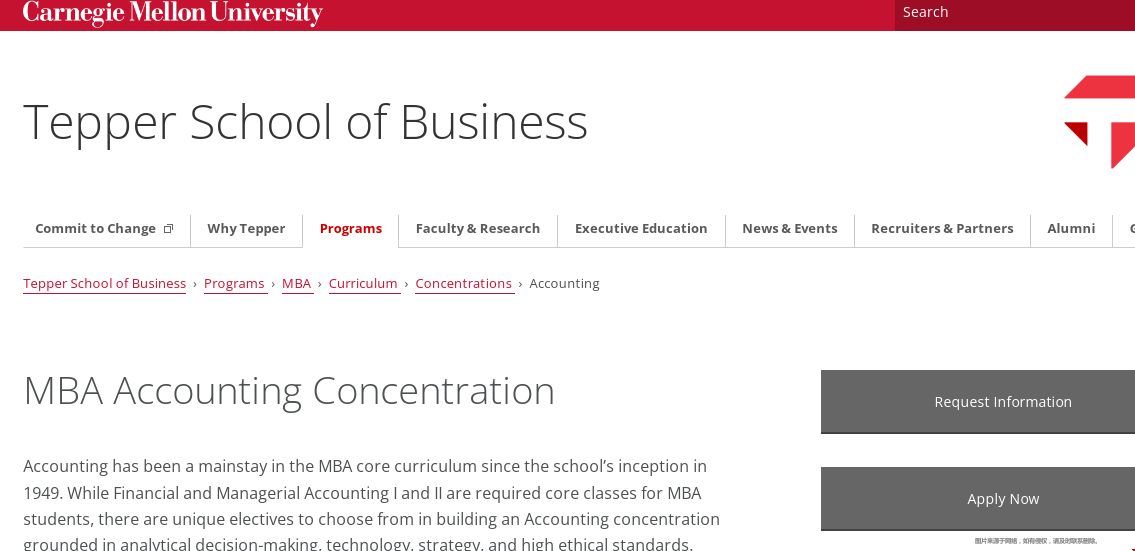Focus the Search input field
The width and height of the screenshot is (1135, 551).
1015,12
